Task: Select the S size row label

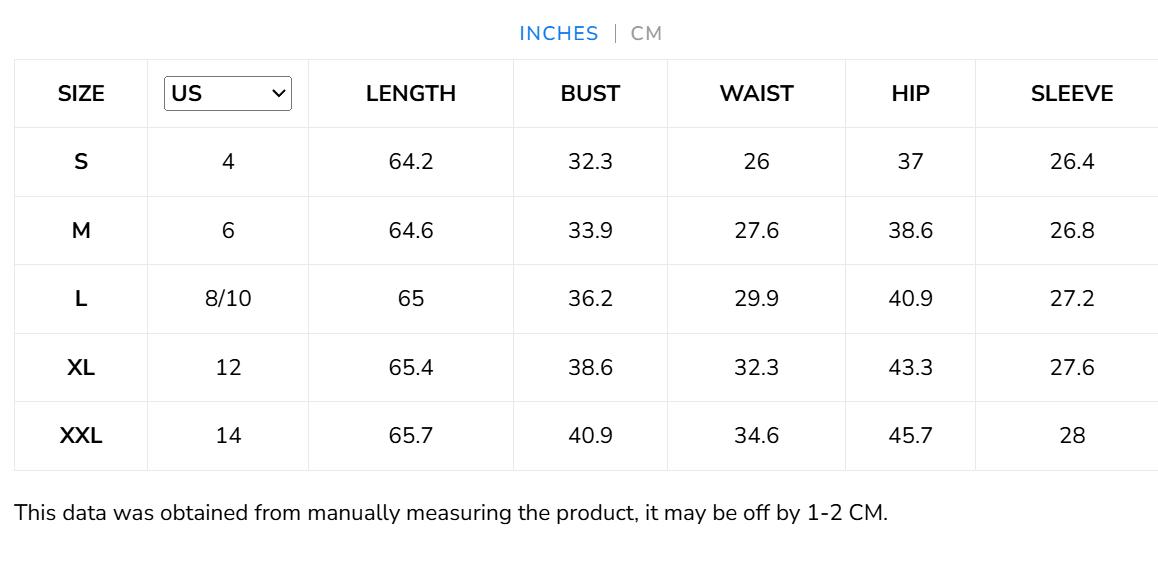Action: click(81, 162)
